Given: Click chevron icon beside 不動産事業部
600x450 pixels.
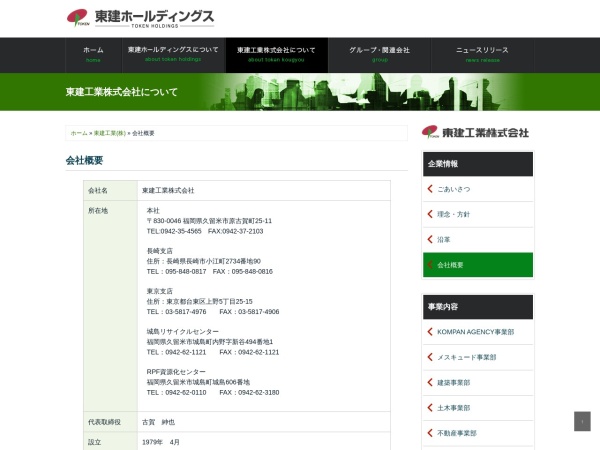Looking at the screenshot, I should click(x=430, y=432).
